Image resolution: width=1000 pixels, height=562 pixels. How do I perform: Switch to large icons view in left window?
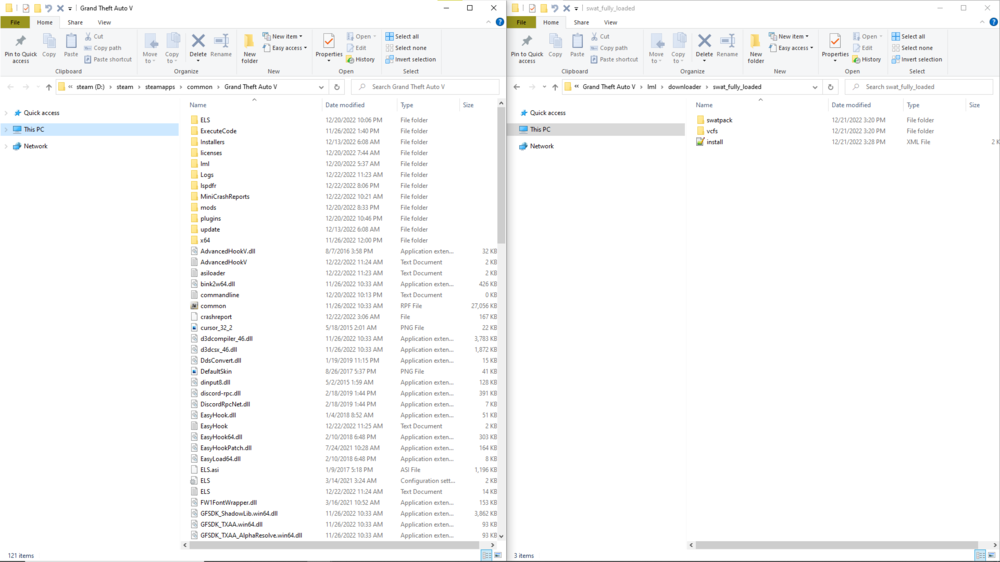[498, 555]
